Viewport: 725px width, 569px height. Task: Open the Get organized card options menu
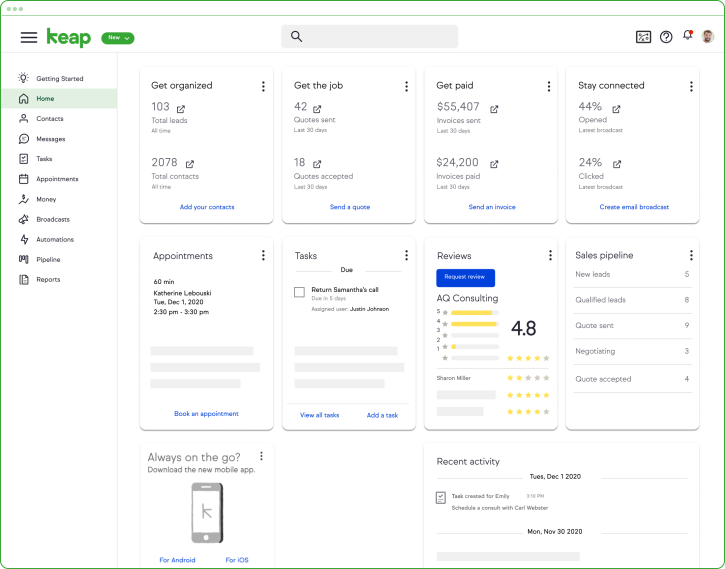[x=263, y=87]
